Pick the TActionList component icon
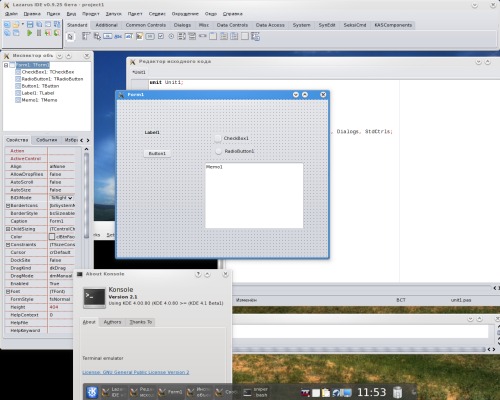Viewport: 500px width, 400px height. 255,36
